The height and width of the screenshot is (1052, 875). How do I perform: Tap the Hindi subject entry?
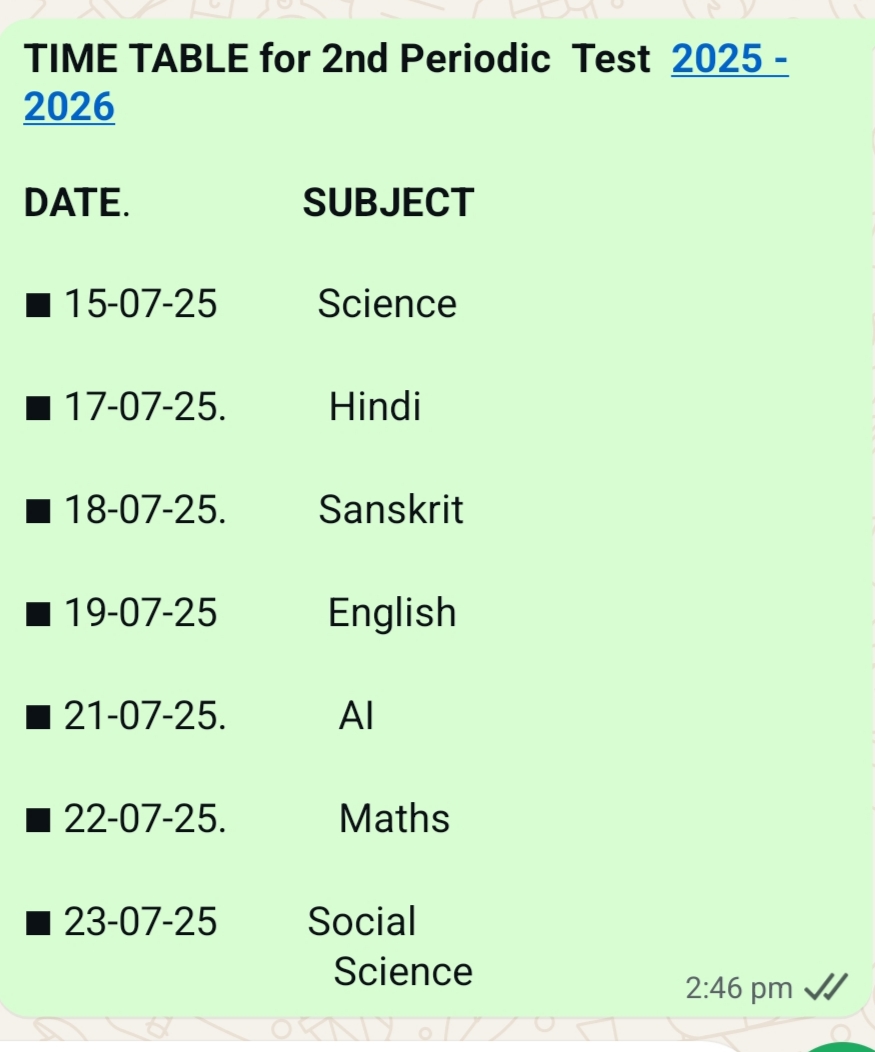pyautogui.click(x=375, y=407)
